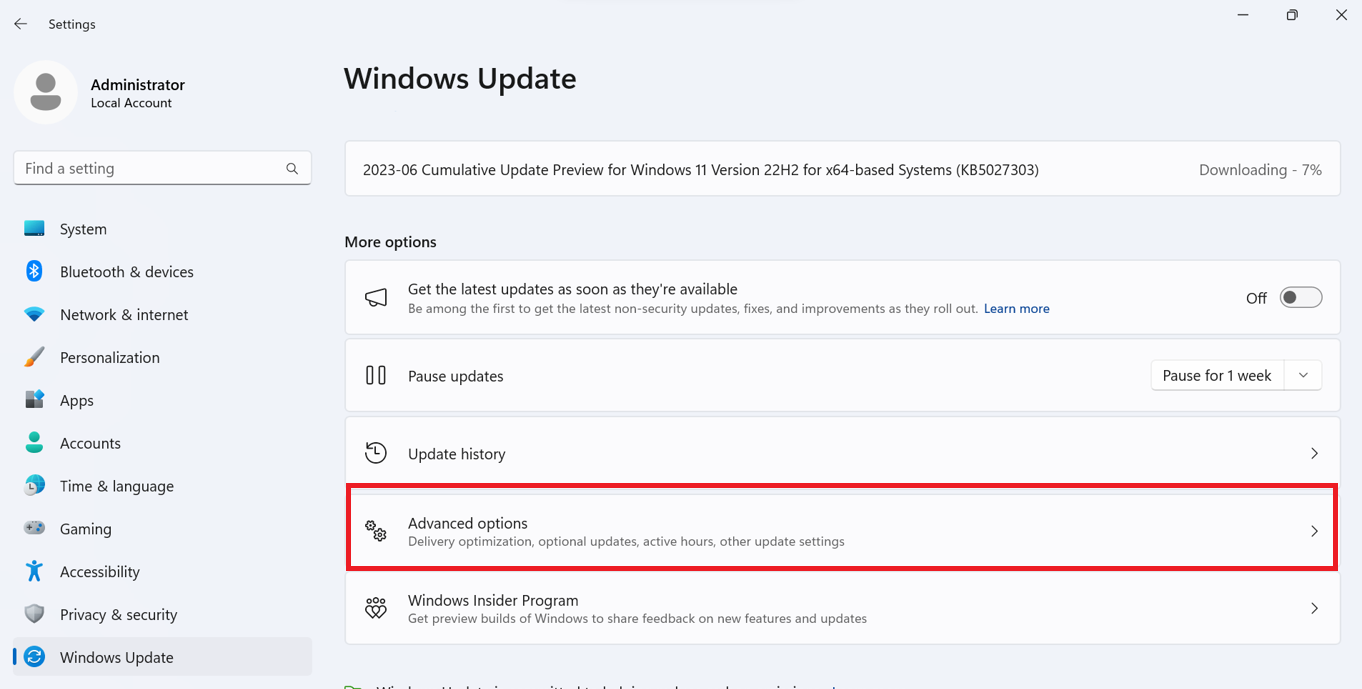1362x689 pixels.
Task: Open Update history
Action: (842, 453)
